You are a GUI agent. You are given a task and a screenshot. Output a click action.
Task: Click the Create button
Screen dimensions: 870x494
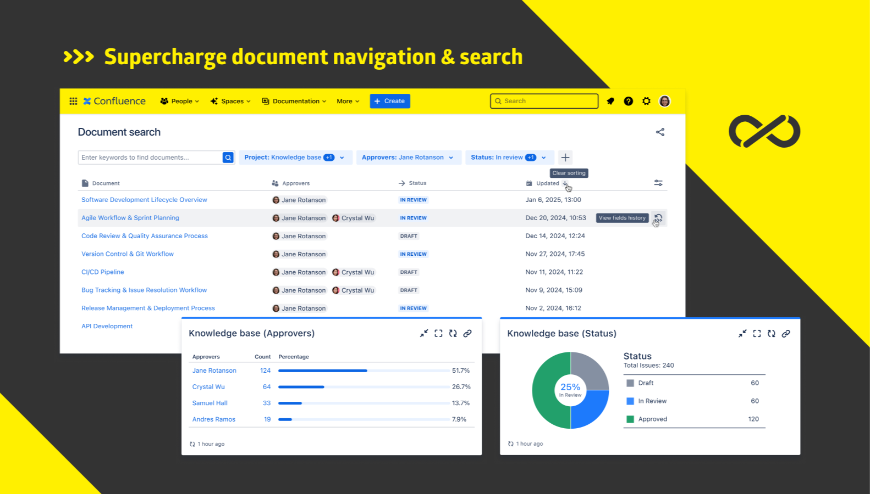[390, 101]
